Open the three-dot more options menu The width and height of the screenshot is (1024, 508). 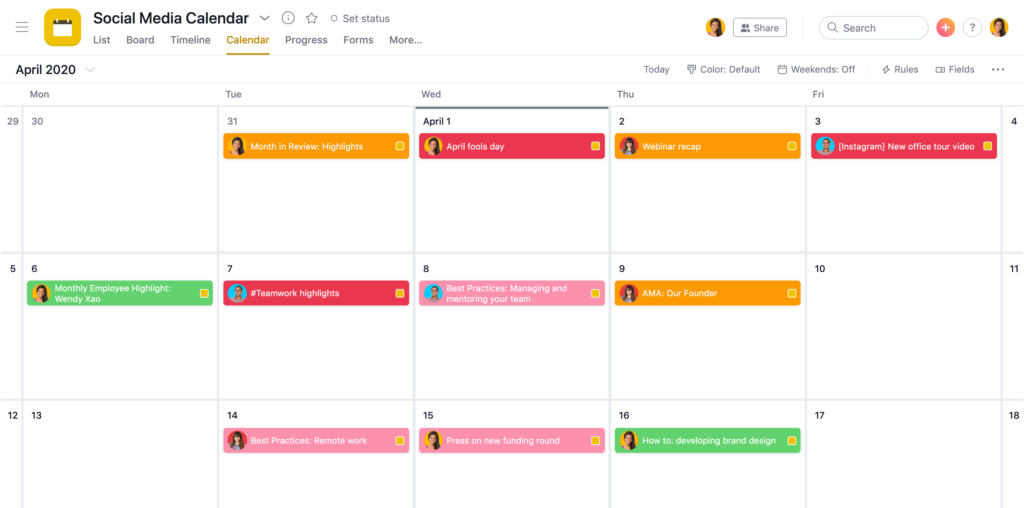point(997,69)
